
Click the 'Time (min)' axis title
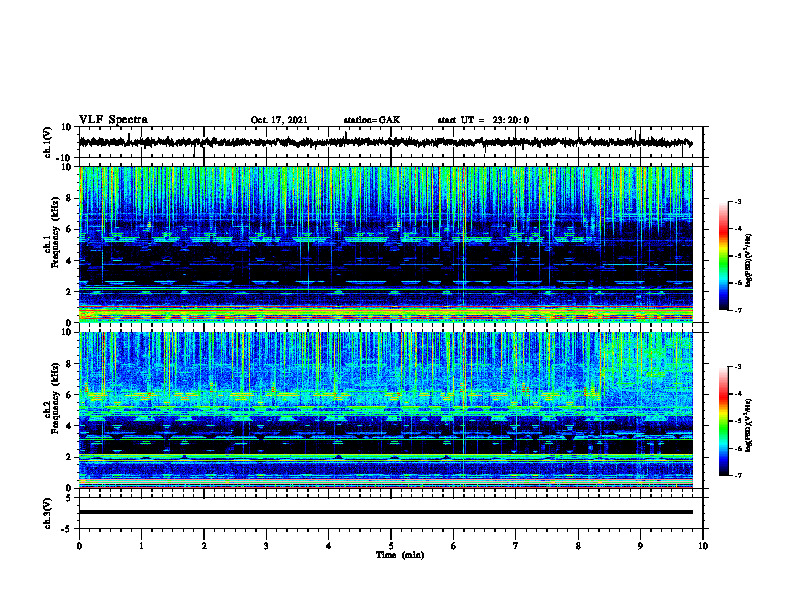400,555
